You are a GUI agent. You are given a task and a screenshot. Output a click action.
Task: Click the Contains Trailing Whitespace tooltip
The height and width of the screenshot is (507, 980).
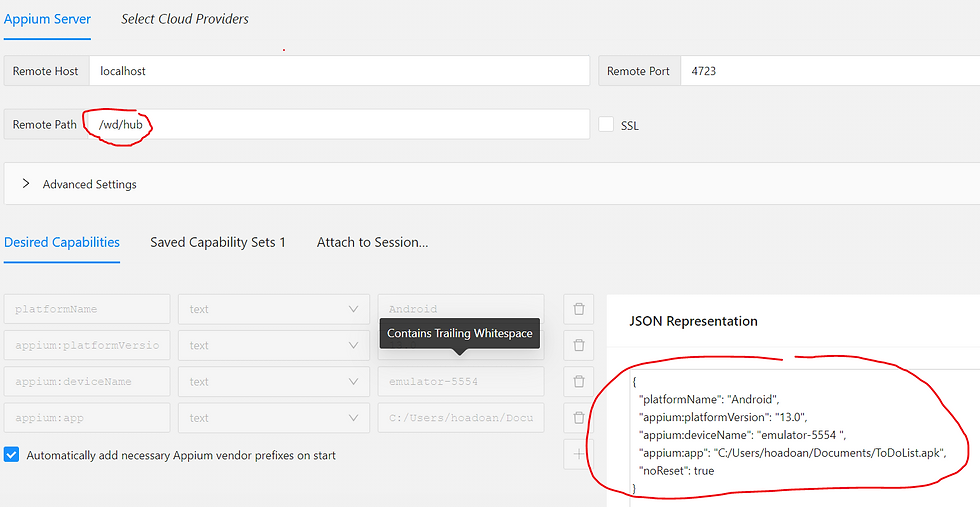(x=460, y=333)
